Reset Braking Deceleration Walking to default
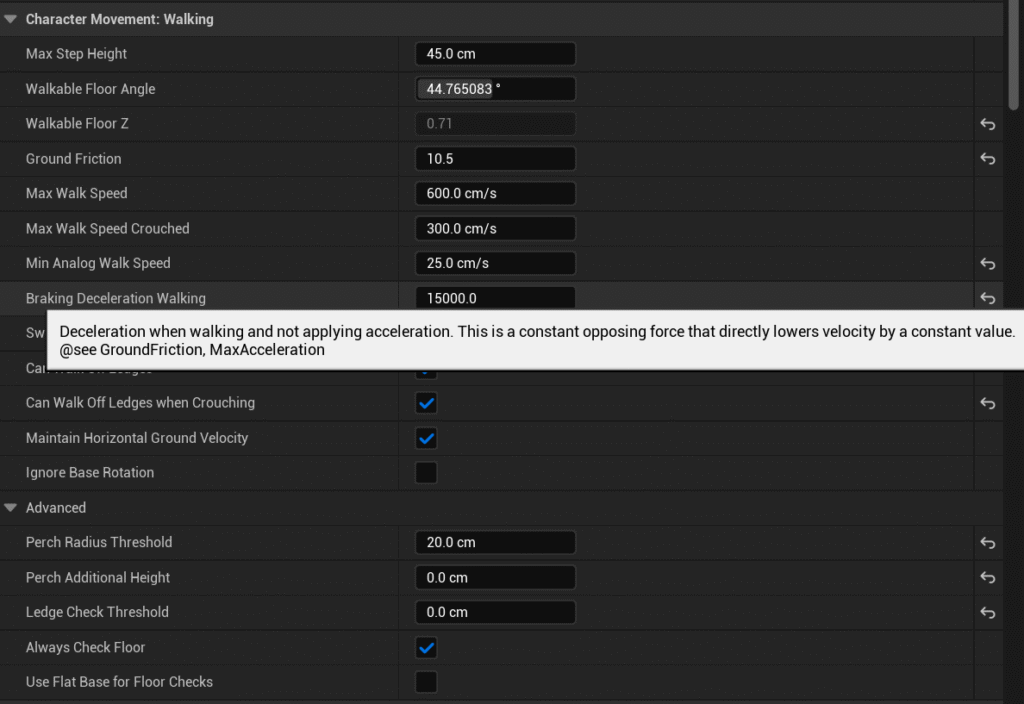This screenshot has height=704, width=1024. (987, 298)
